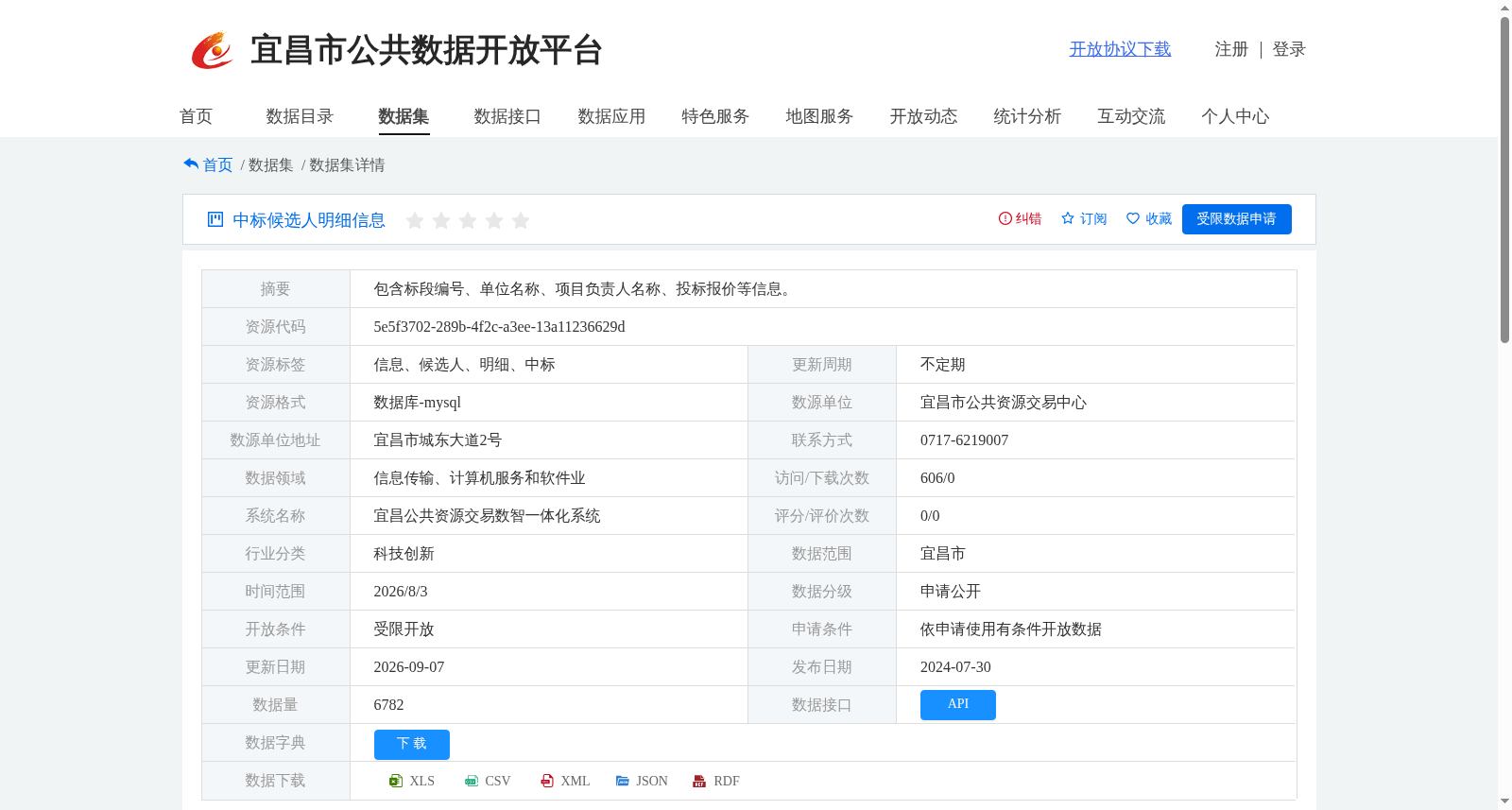Click the data volume value 6782
1512x810 pixels.
click(388, 705)
